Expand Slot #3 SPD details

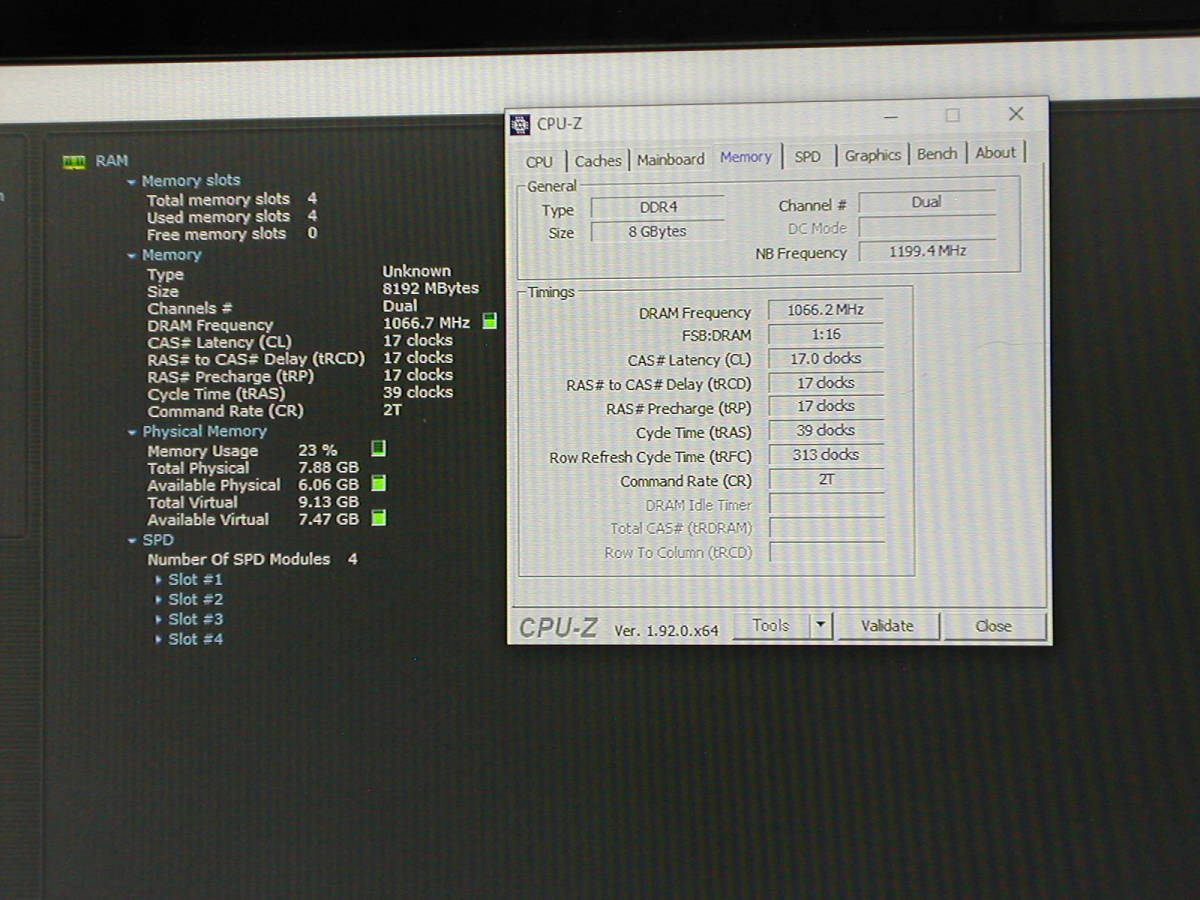[158, 620]
